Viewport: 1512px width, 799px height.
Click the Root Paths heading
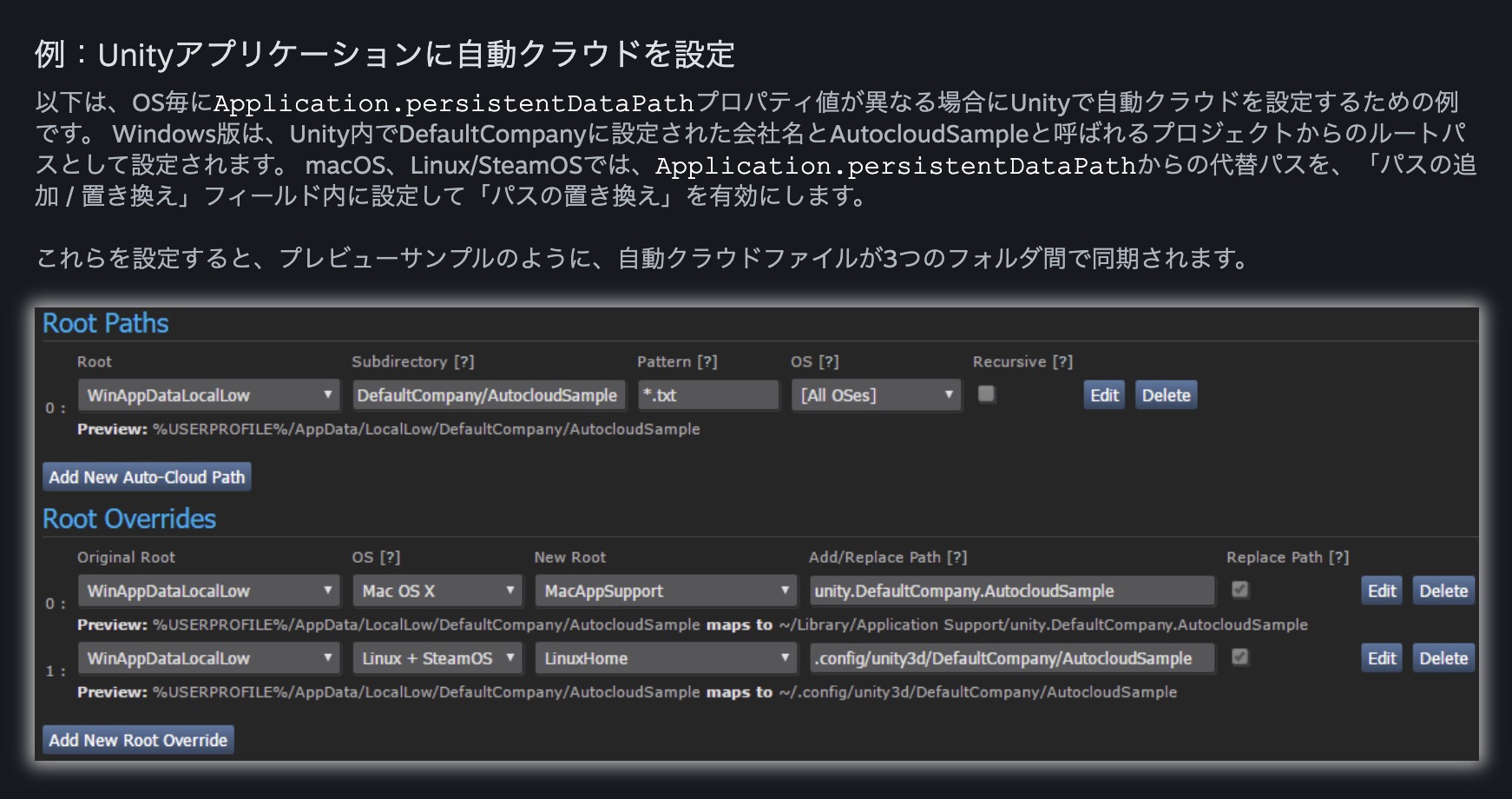point(106,323)
